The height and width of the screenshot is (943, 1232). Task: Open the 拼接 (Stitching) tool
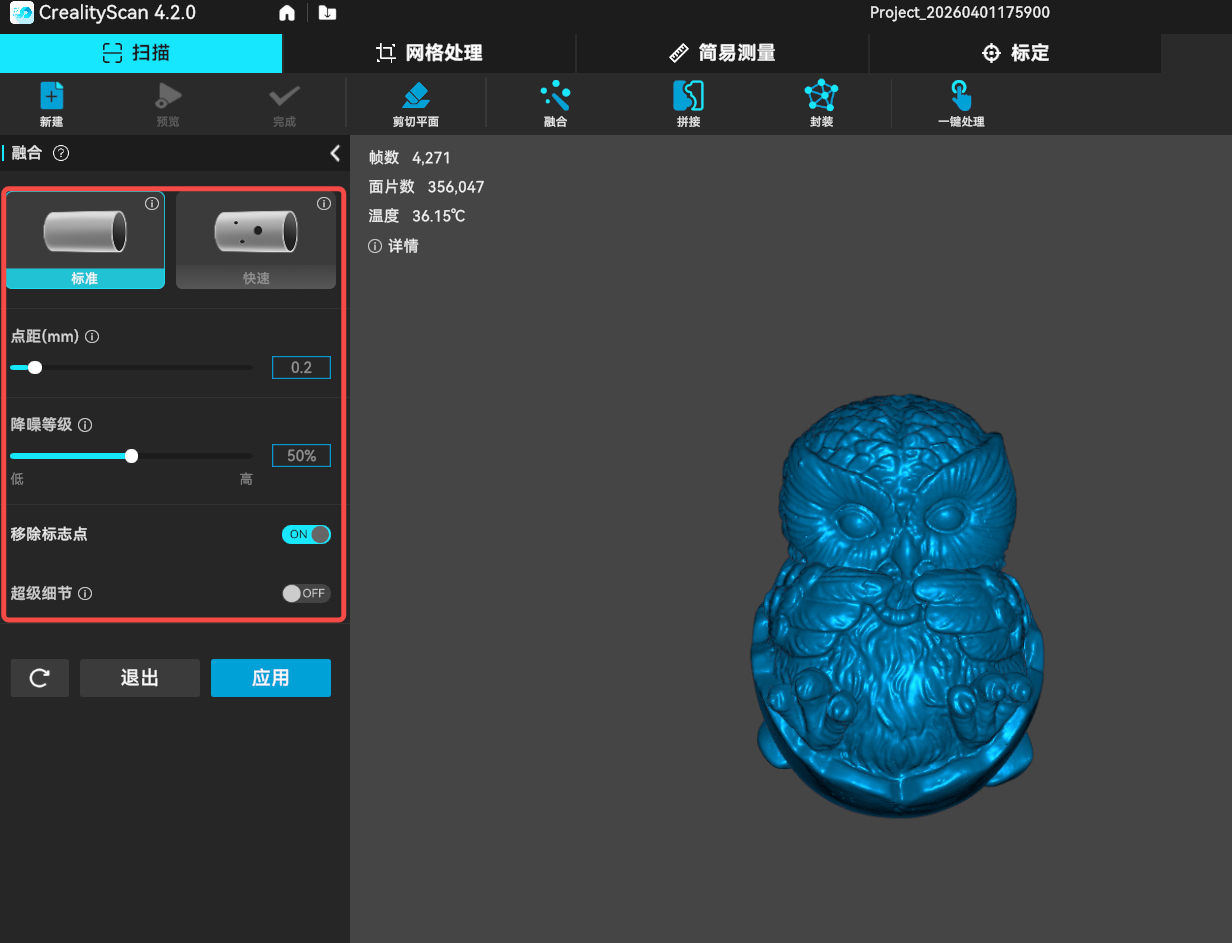coord(688,103)
